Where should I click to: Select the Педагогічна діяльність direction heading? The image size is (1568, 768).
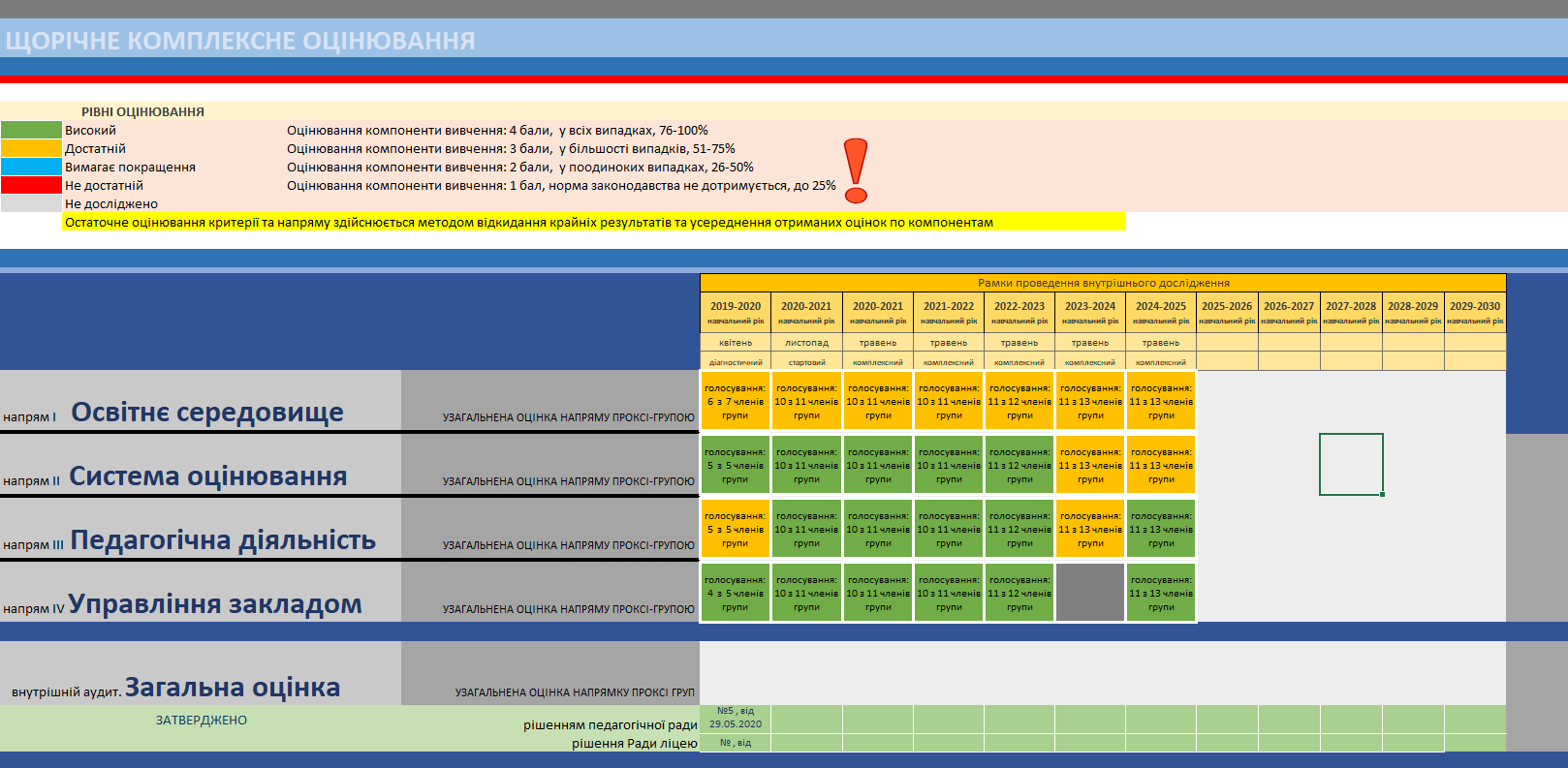223,540
